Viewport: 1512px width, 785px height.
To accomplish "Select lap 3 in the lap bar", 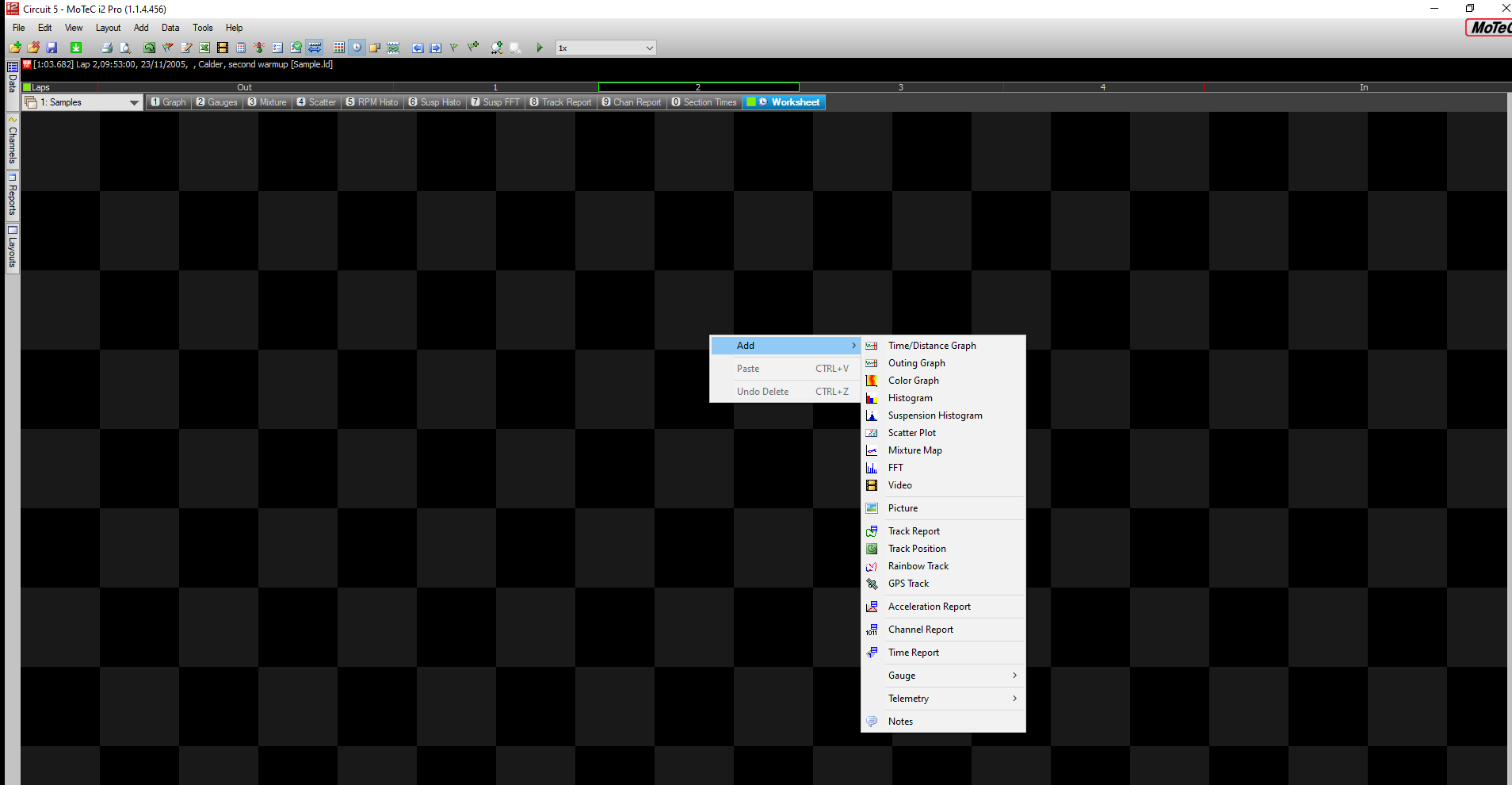I will (901, 87).
